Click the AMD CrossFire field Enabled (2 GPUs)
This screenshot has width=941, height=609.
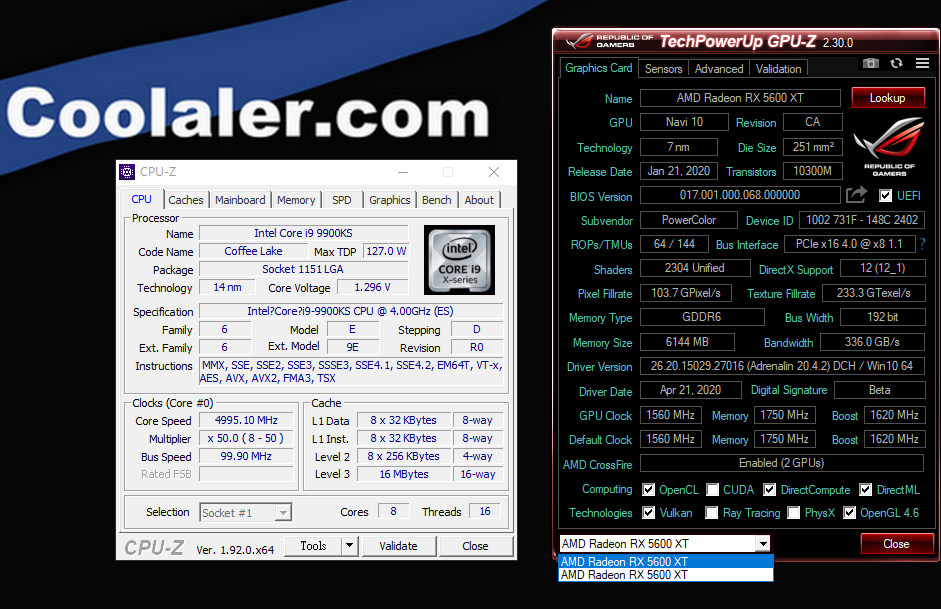[x=781, y=463]
